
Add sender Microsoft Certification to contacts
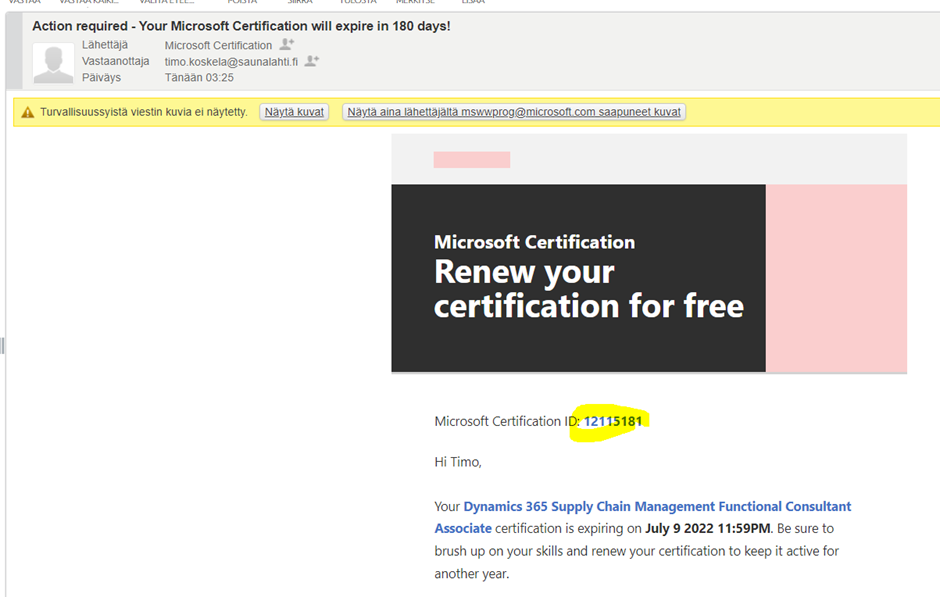(287, 44)
